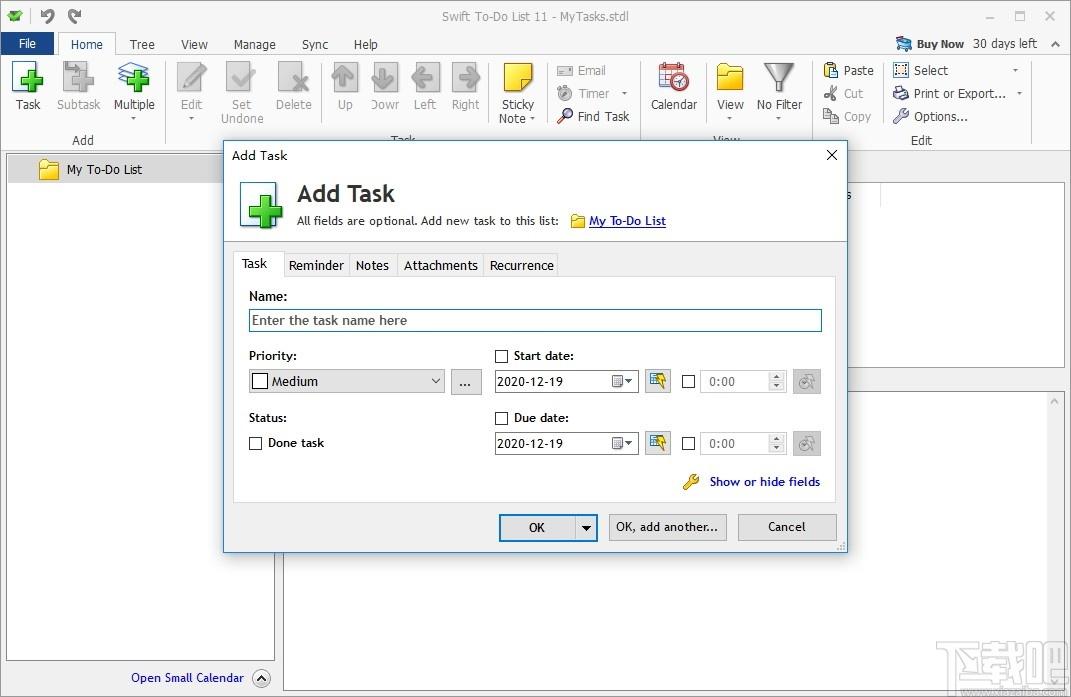Enable the Start date checkbox

501,356
